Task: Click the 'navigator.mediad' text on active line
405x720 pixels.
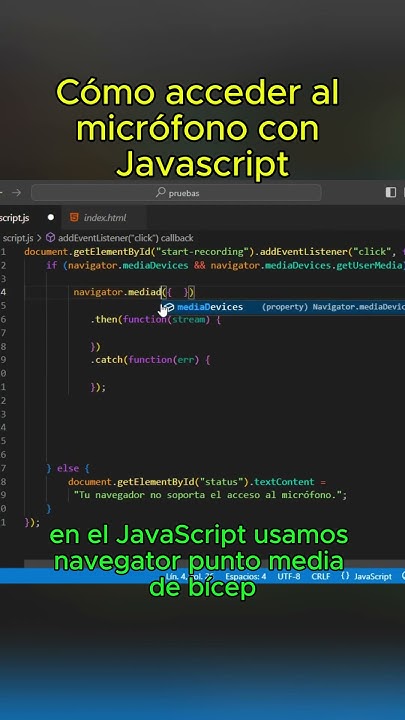Action: pyautogui.click(x=118, y=292)
